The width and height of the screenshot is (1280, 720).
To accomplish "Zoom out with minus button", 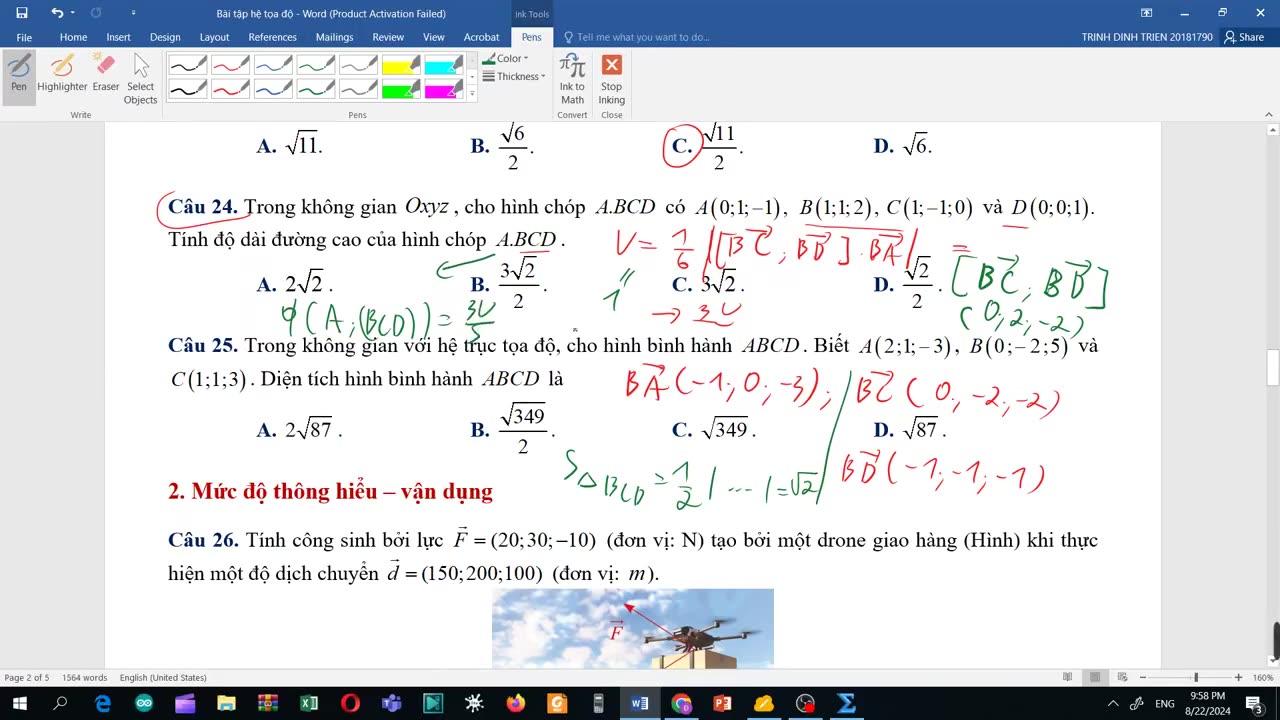I will [1142, 677].
